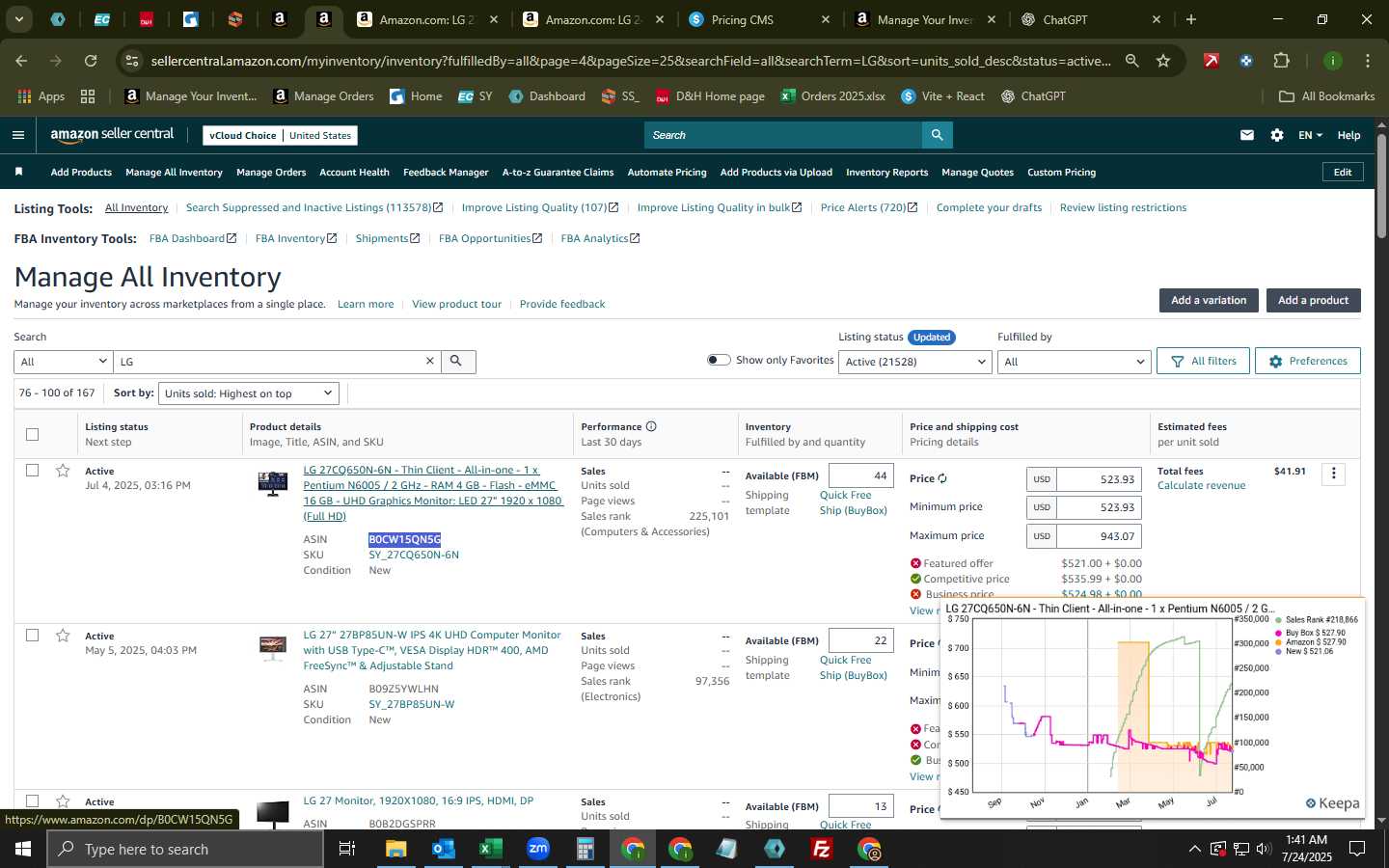1389x868 pixels.
Task: Open the Chrome three-dot menu
Action: [1368, 61]
